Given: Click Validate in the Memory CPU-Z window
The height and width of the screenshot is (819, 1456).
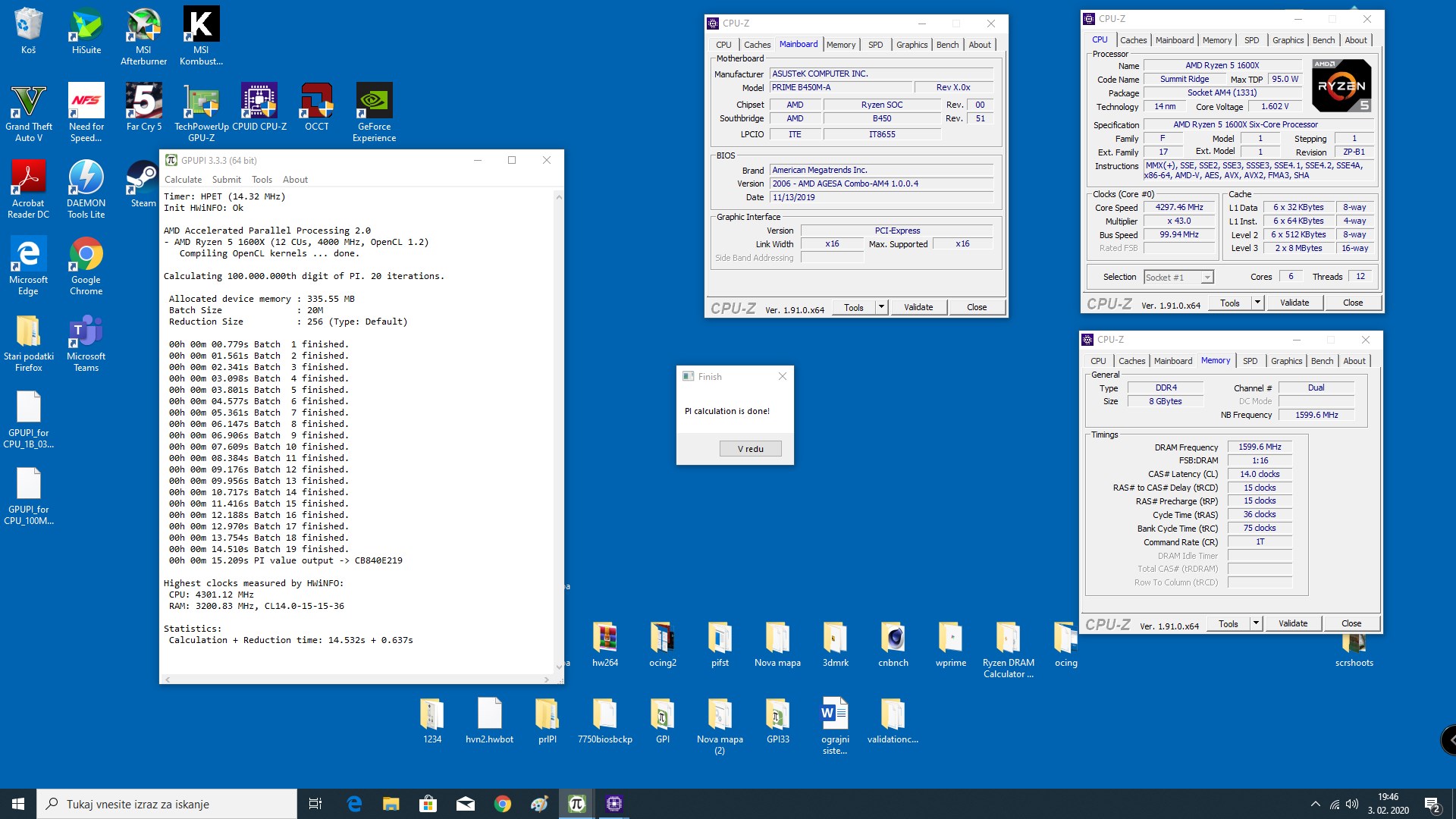Looking at the screenshot, I should (x=1293, y=623).
